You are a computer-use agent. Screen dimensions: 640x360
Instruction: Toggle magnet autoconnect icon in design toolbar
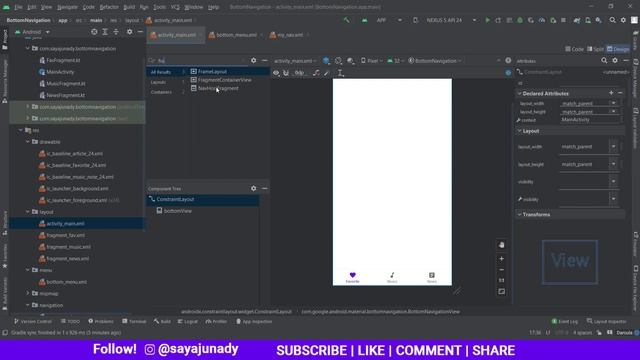286,73
